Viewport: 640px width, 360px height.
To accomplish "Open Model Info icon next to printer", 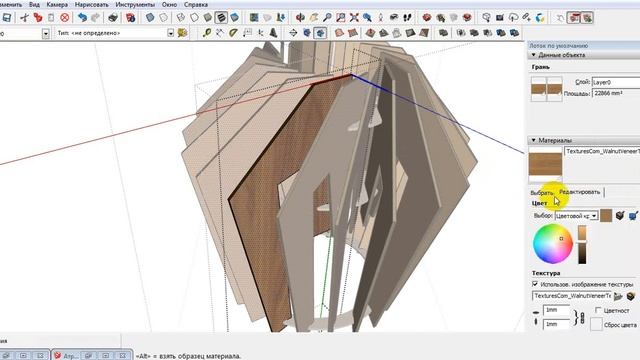I will [x=130, y=18].
